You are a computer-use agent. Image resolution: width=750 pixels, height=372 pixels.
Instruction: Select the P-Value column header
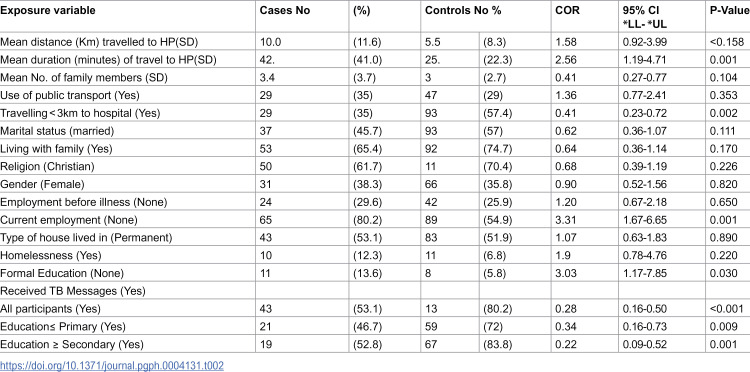tap(729, 10)
